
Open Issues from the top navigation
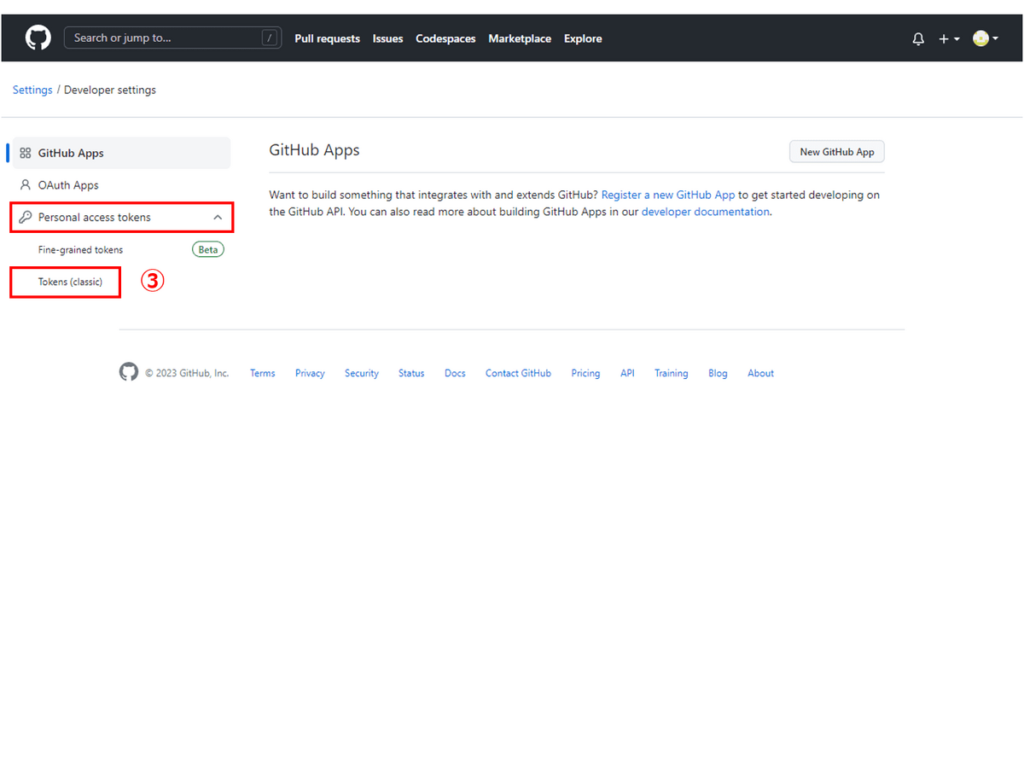pyautogui.click(x=388, y=39)
